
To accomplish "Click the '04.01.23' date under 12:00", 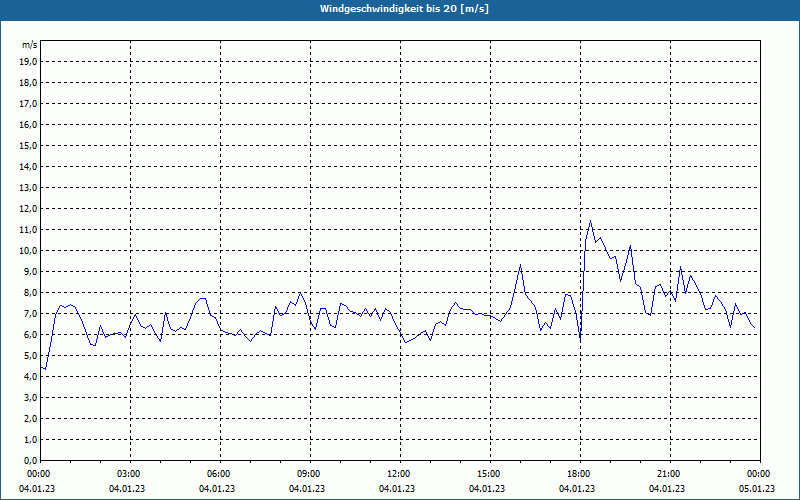I will point(397,489).
